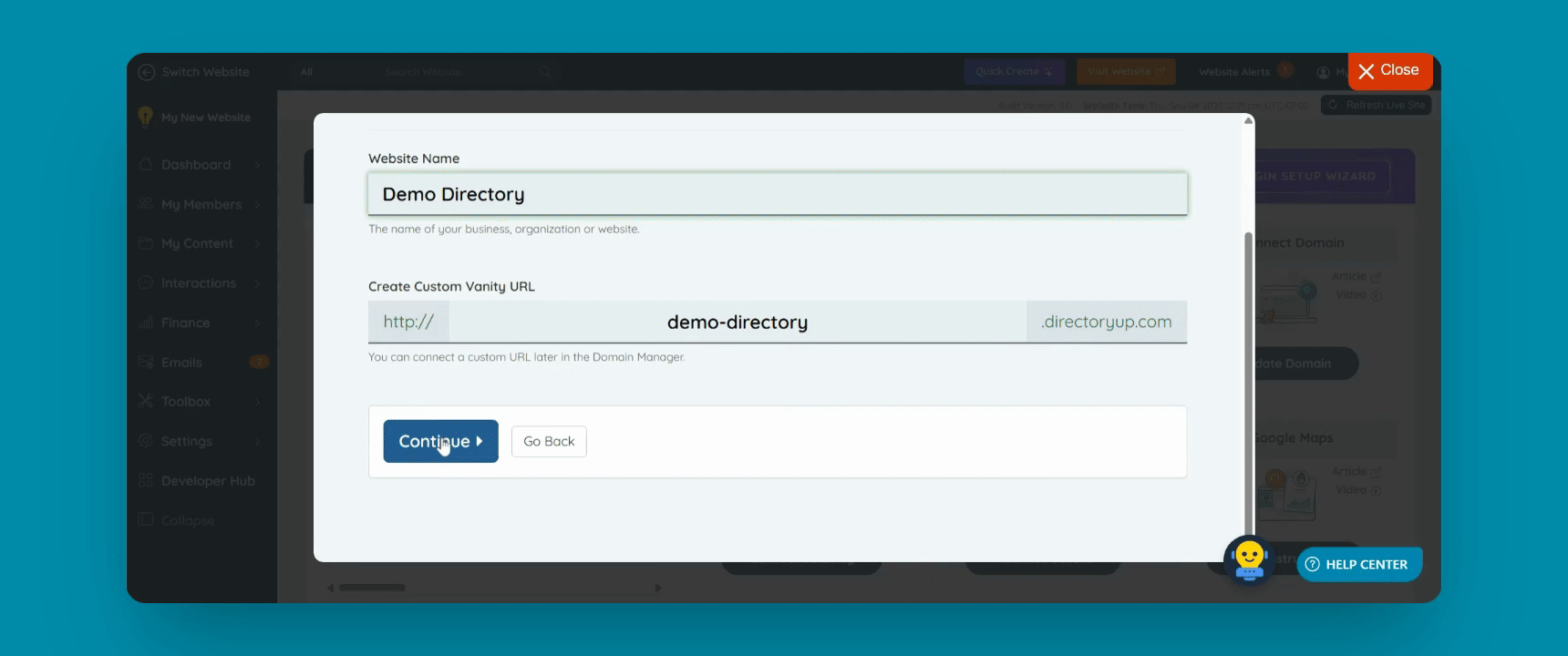Click the Dashboard home icon in sidebar
Viewport: 1568px width, 656px height.
click(146, 165)
